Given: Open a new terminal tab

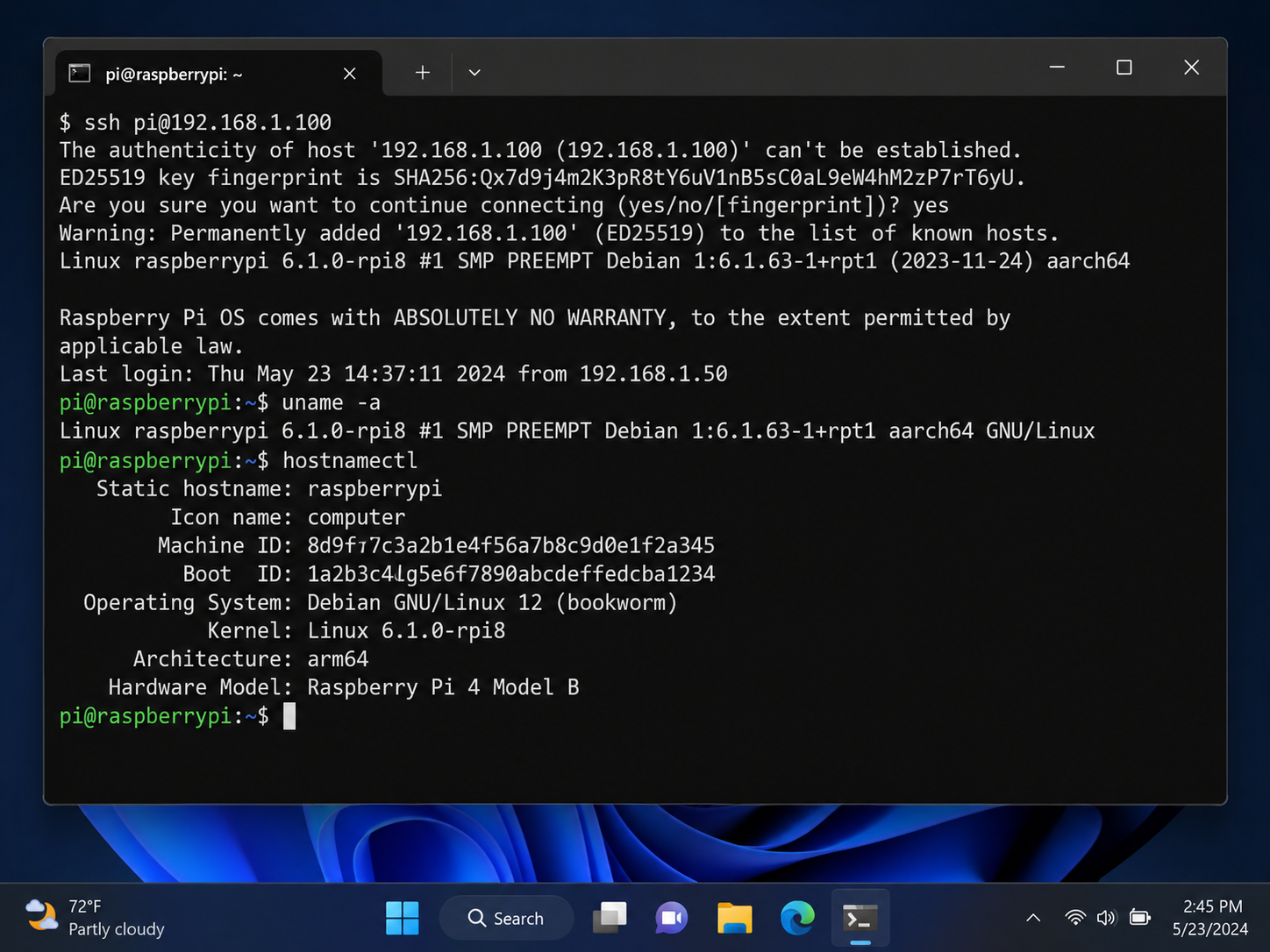Looking at the screenshot, I should click(x=422, y=73).
